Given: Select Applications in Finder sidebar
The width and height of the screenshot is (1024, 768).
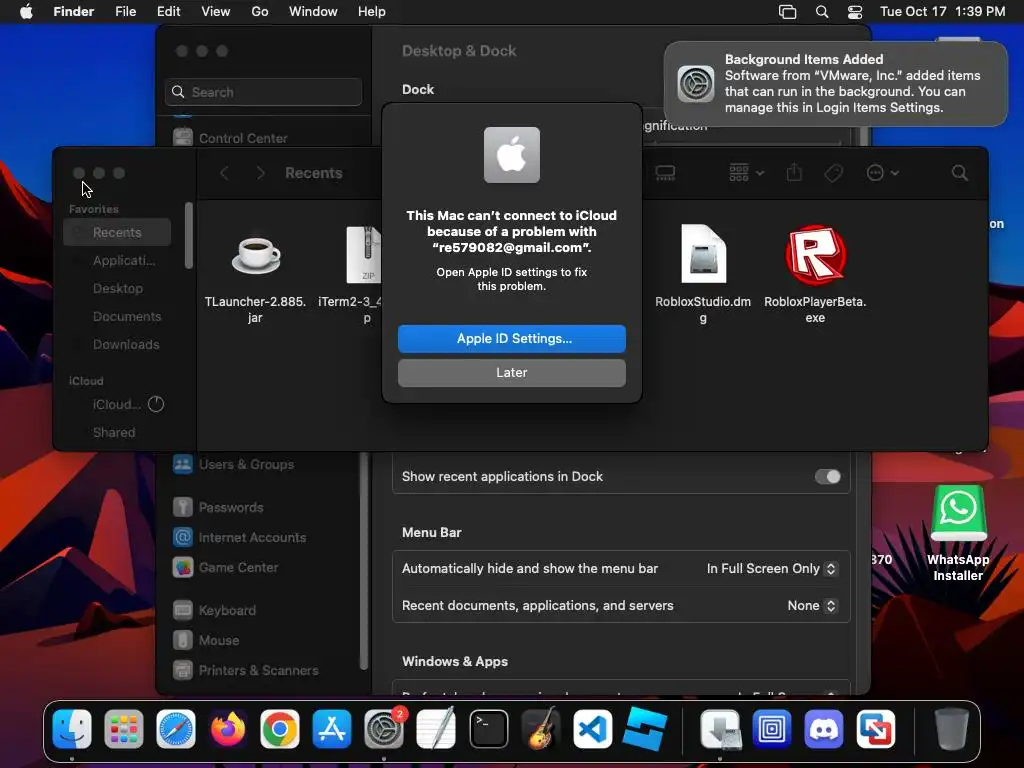Looking at the screenshot, I should [x=117, y=261].
